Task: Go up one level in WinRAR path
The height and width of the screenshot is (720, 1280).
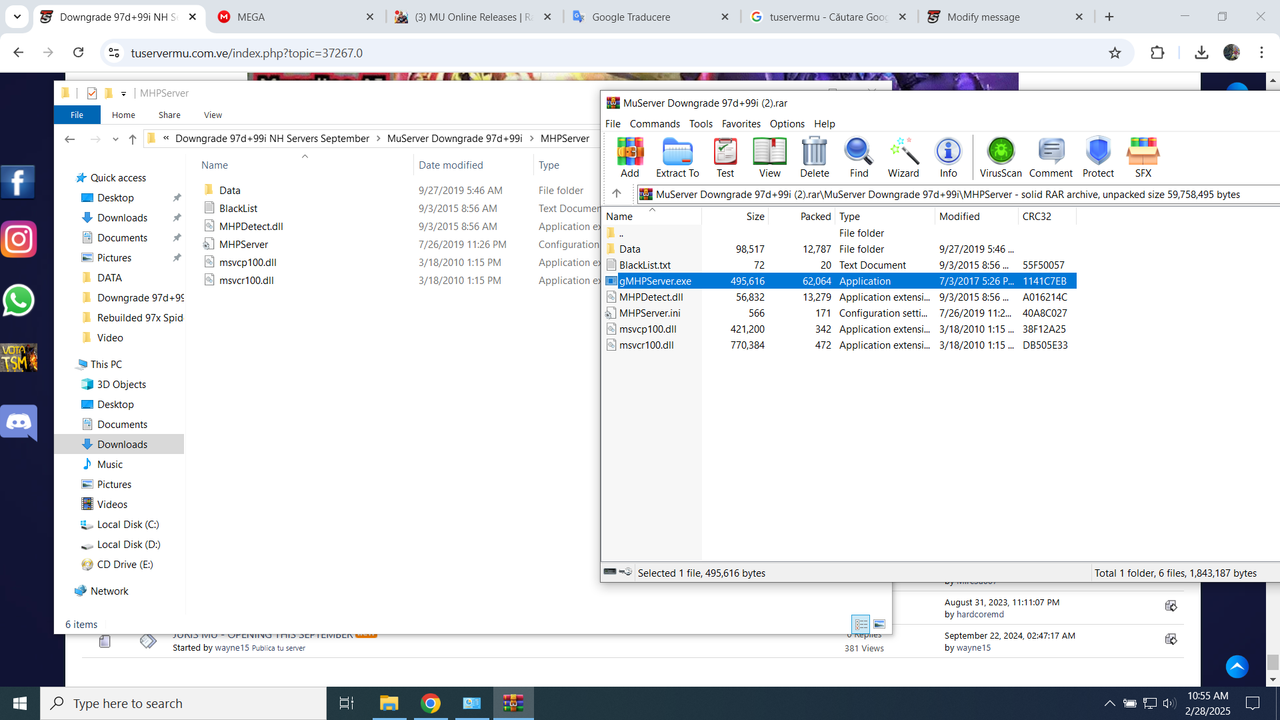Action: point(617,194)
